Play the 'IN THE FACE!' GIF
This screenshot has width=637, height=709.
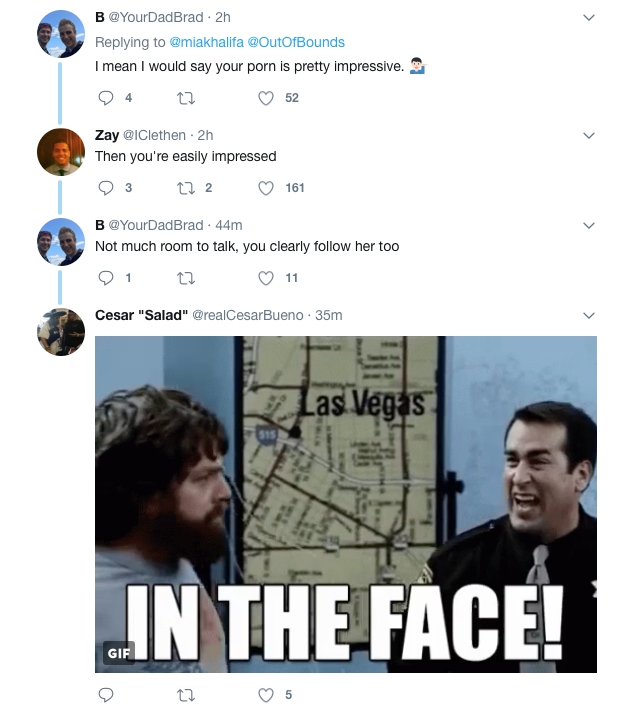click(345, 503)
